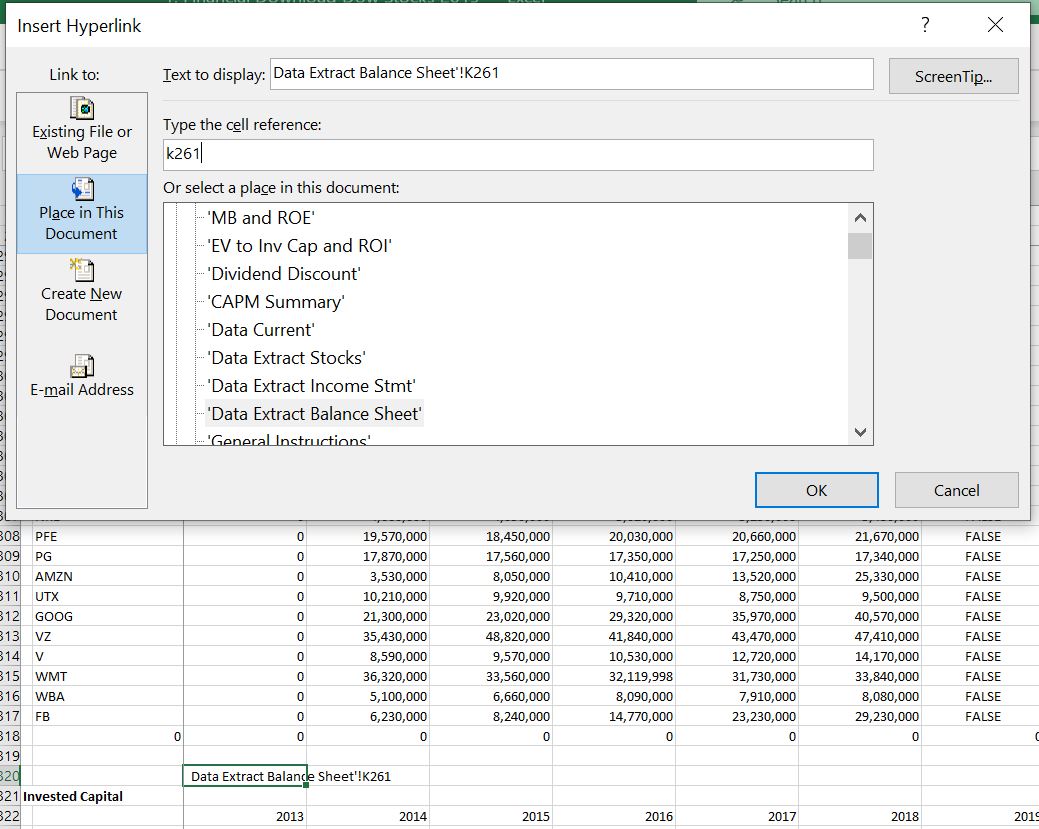Click the question mark Help icon
Image resolution: width=1039 pixels, height=829 pixels.
(x=925, y=26)
